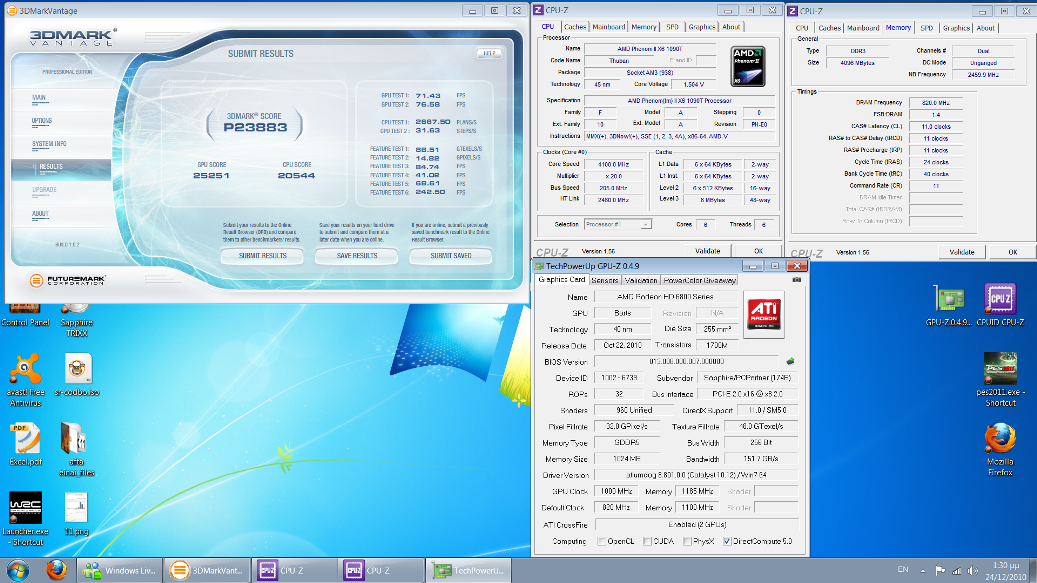The width and height of the screenshot is (1037, 583).
Task: Click Validate in right CPU-Z window
Action: [x=962, y=253]
